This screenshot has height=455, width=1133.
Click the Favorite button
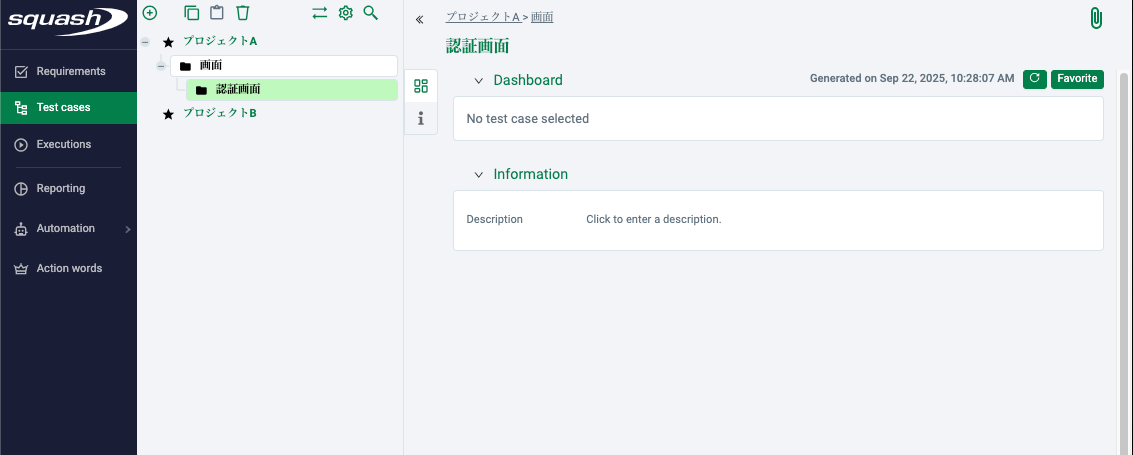click(1077, 79)
